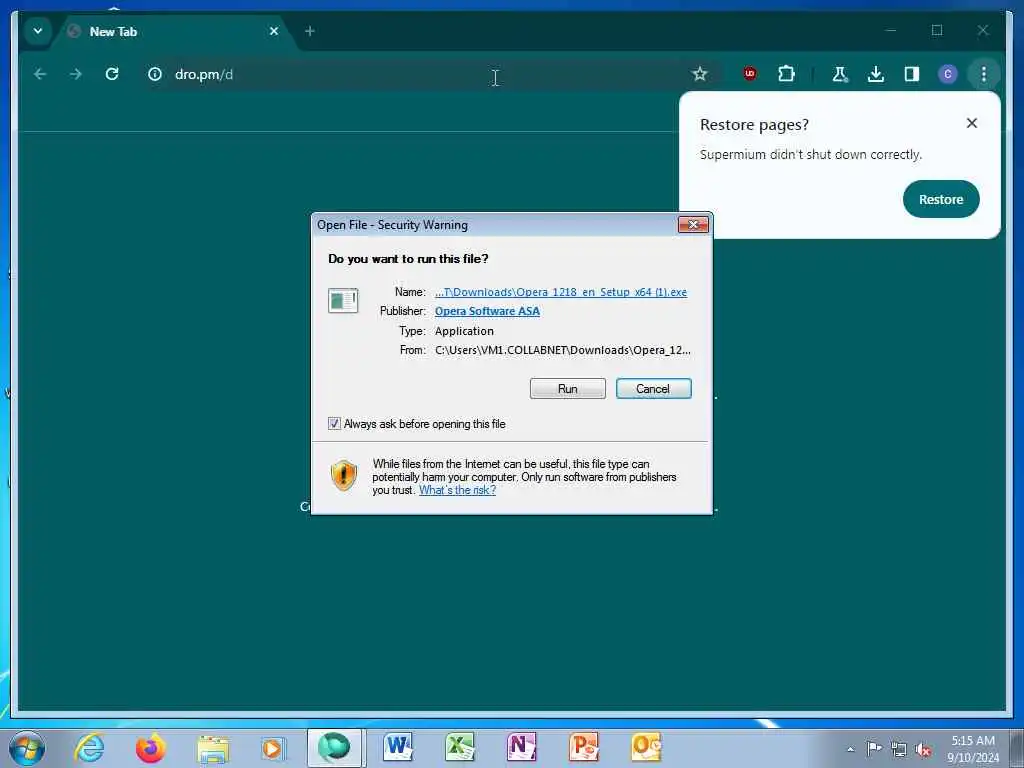Click the Opera setup file name link
Screen dimensions: 1024x768
pos(561,292)
